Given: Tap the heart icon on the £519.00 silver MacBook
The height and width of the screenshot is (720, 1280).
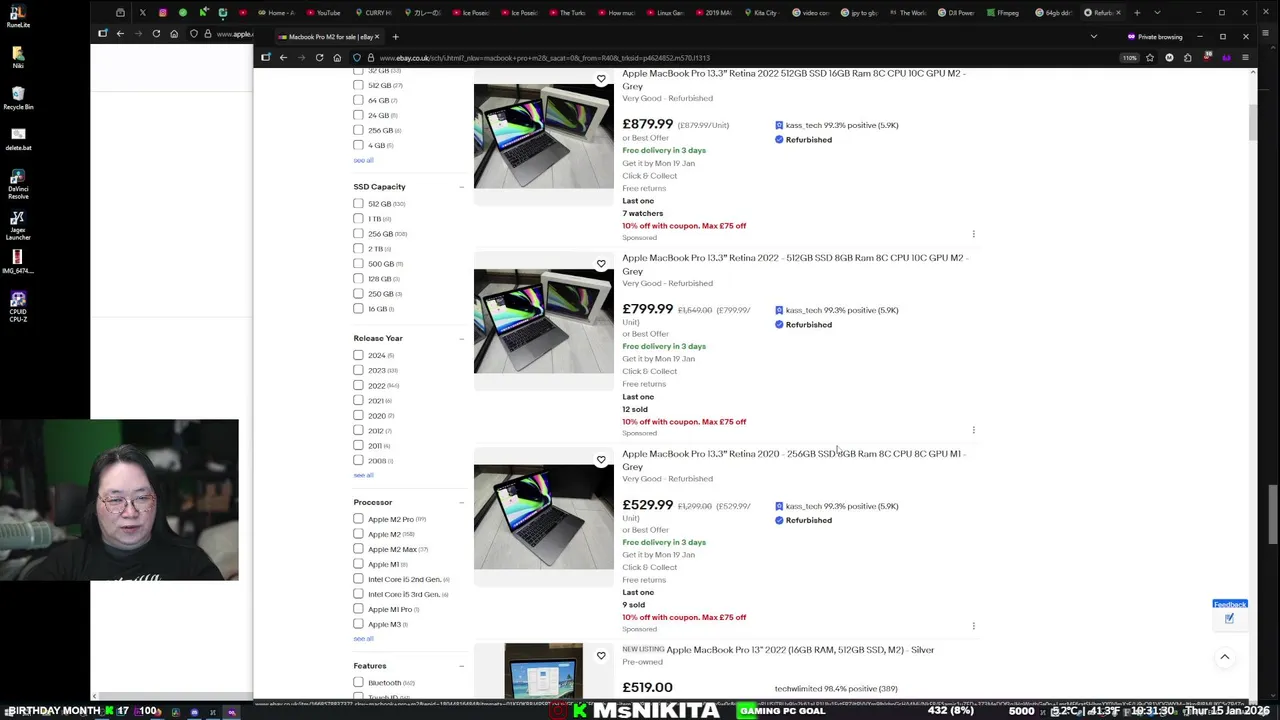Looking at the screenshot, I should click(601, 656).
